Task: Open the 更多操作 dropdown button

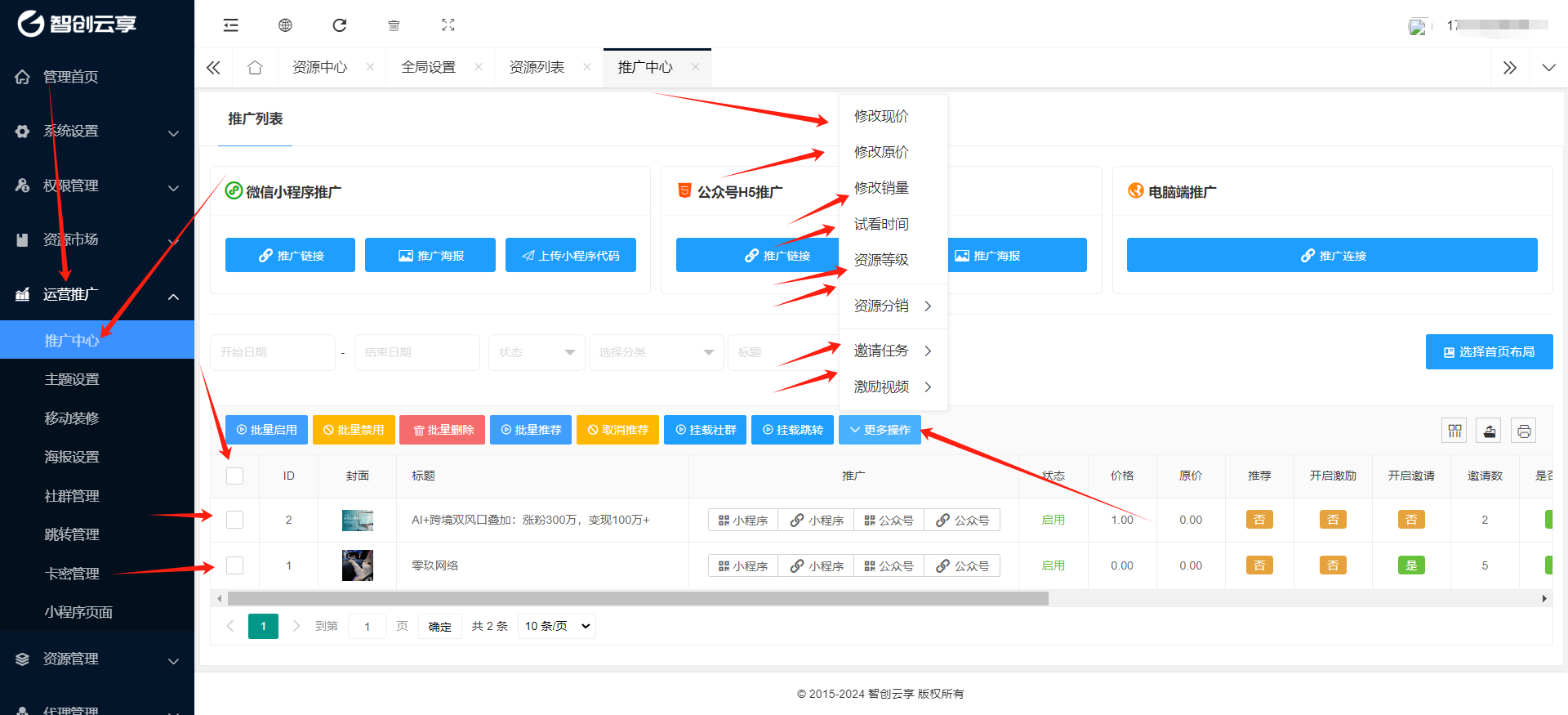Action: click(880, 430)
